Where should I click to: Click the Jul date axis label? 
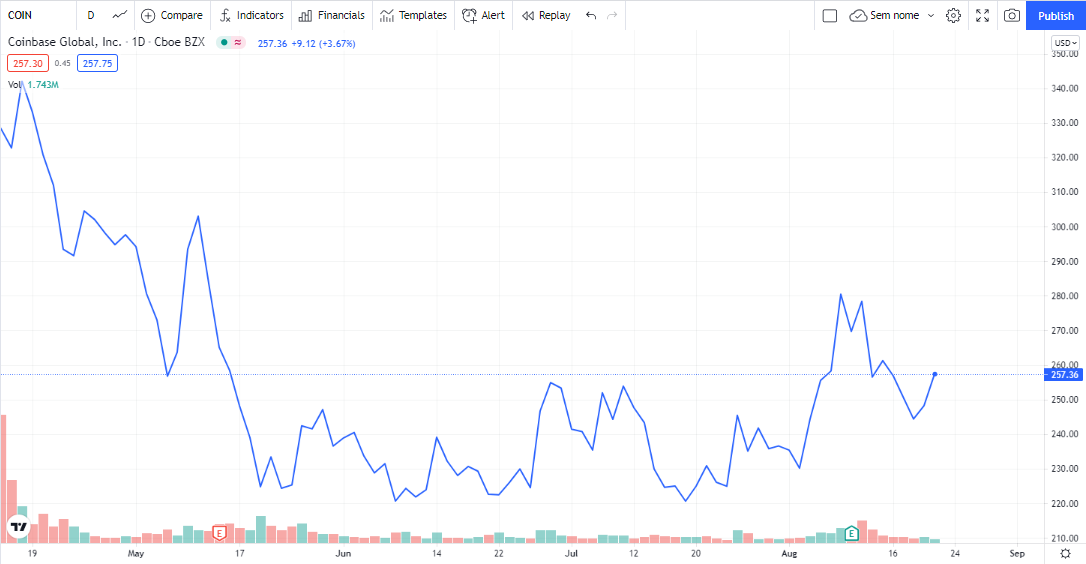click(x=571, y=553)
